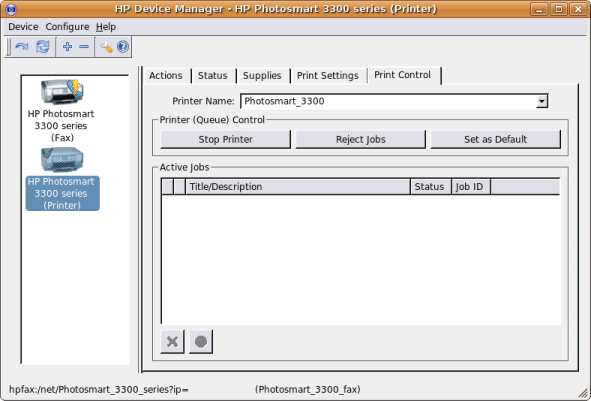The height and width of the screenshot is (401, 591).
Task: Refresh all devices via toolbar icon
Action: coord(43,47)
